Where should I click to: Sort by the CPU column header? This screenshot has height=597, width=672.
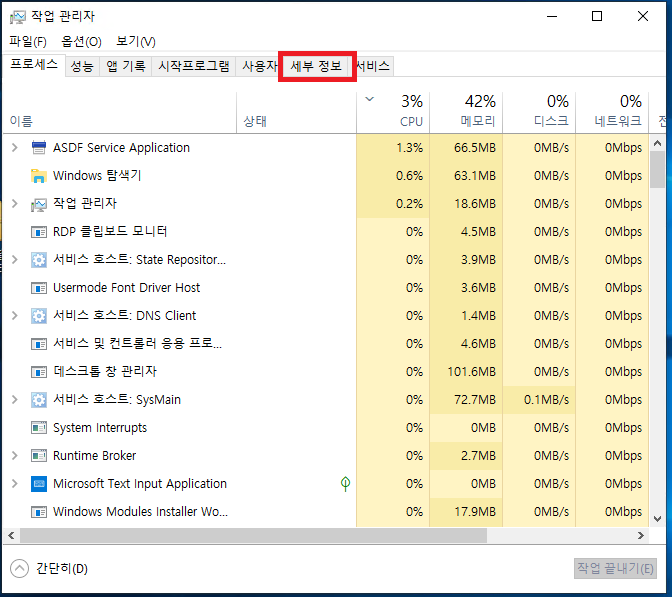point(393,112)
